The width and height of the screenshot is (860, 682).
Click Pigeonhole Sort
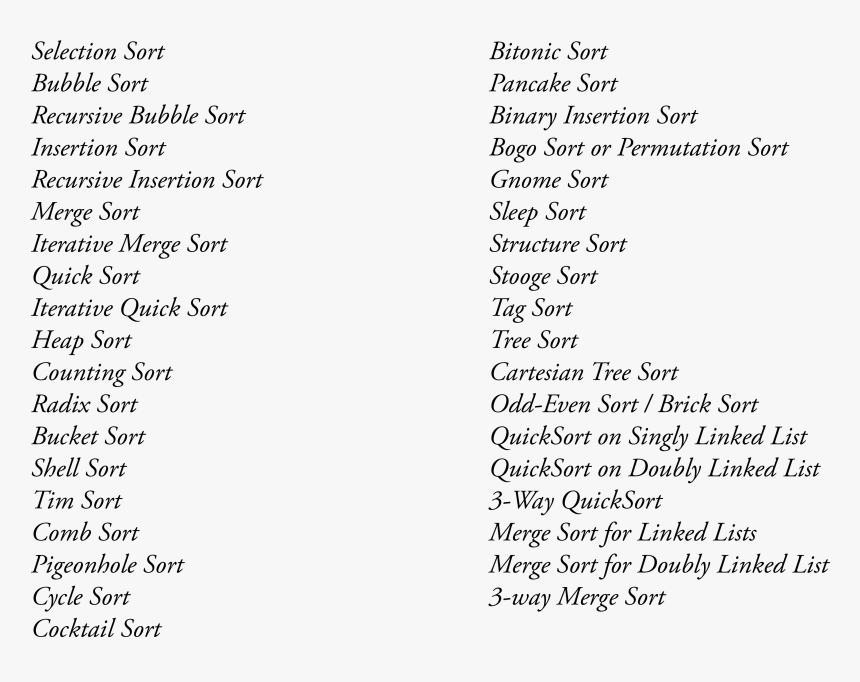tap(108, 565)
